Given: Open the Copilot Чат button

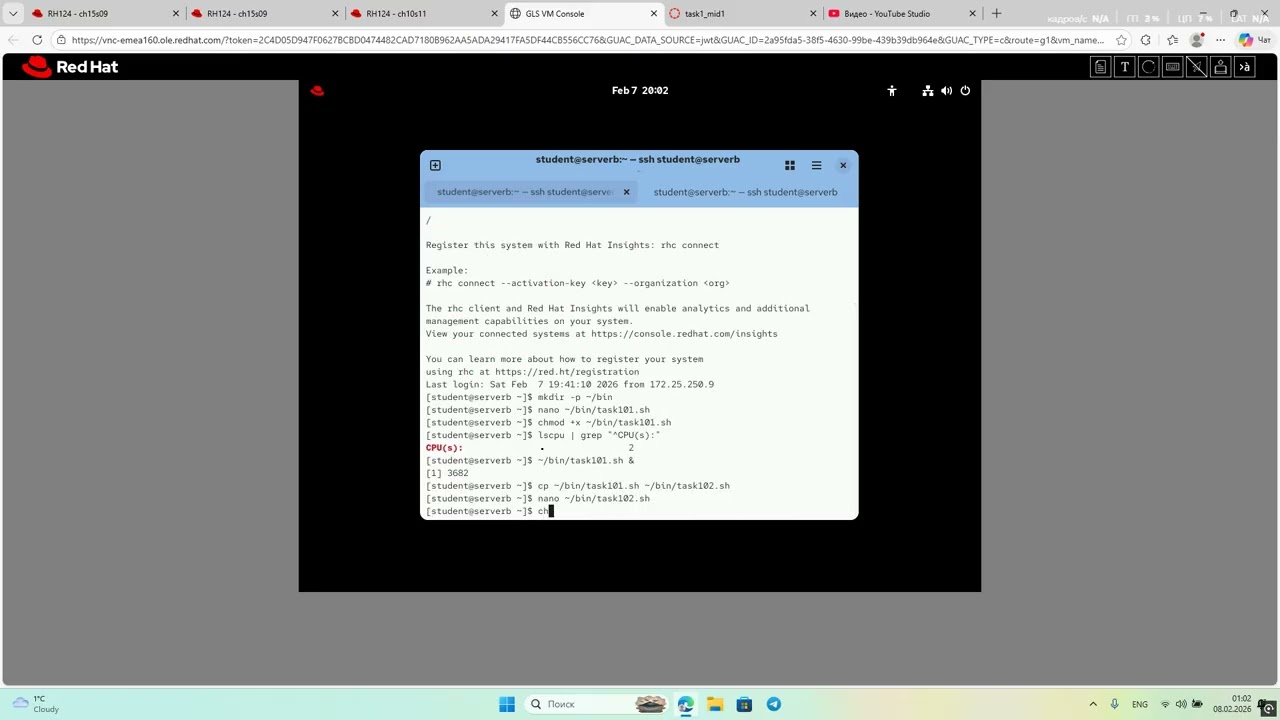Looking at the screenshot, I should click(x=1254, y=40).
